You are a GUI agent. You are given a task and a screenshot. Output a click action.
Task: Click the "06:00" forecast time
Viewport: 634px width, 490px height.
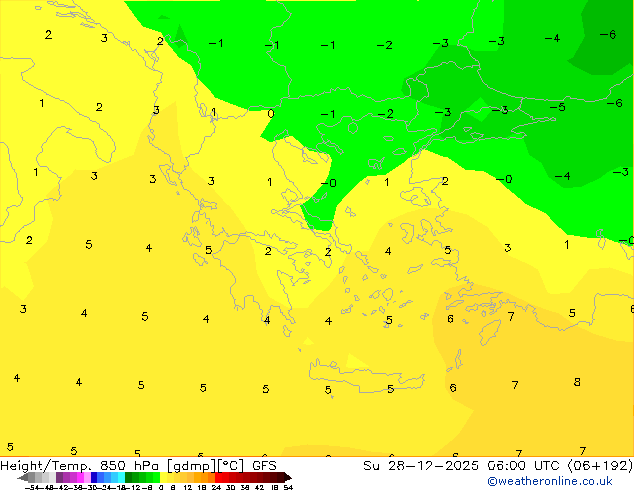[x=506, y=466]
